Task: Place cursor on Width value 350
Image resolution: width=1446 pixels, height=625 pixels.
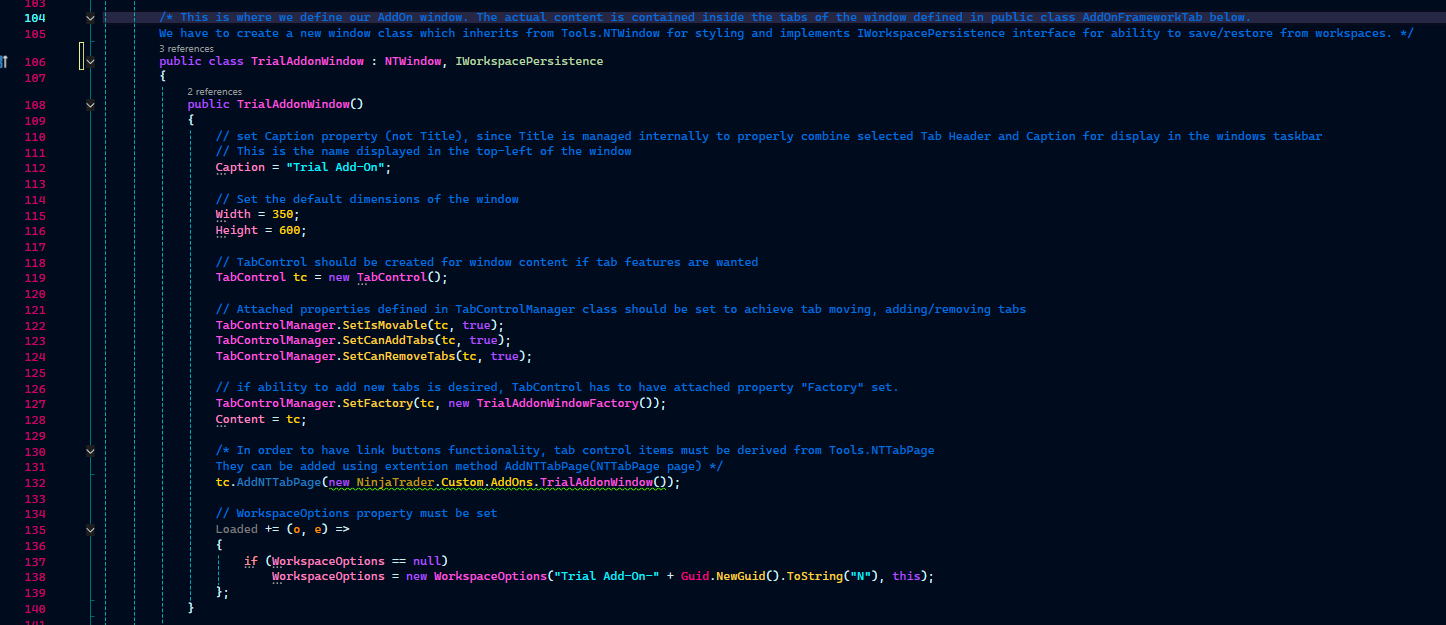Action: tap(285, 215)
